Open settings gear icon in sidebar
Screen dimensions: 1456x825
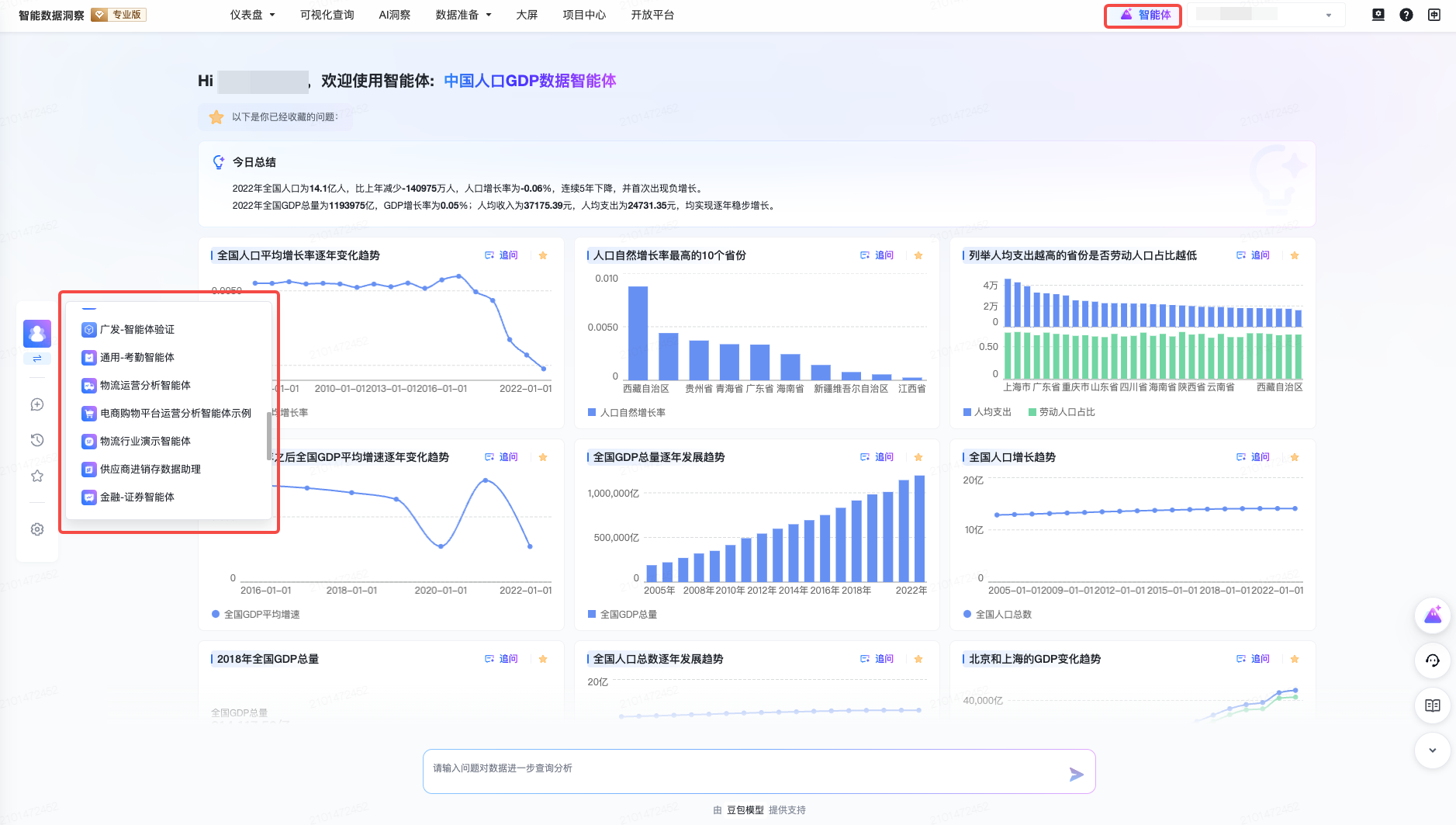point(37,529)
